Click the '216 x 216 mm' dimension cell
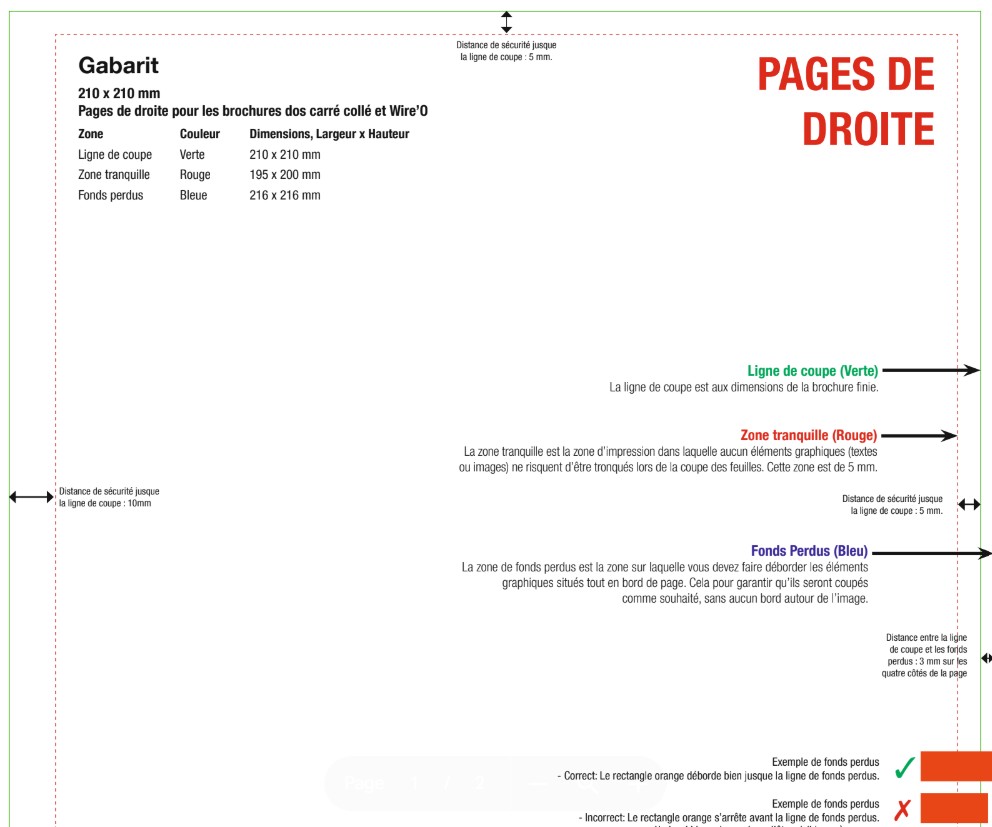Image resolution: width=992 pixels, height=827 pixels. 285,195
